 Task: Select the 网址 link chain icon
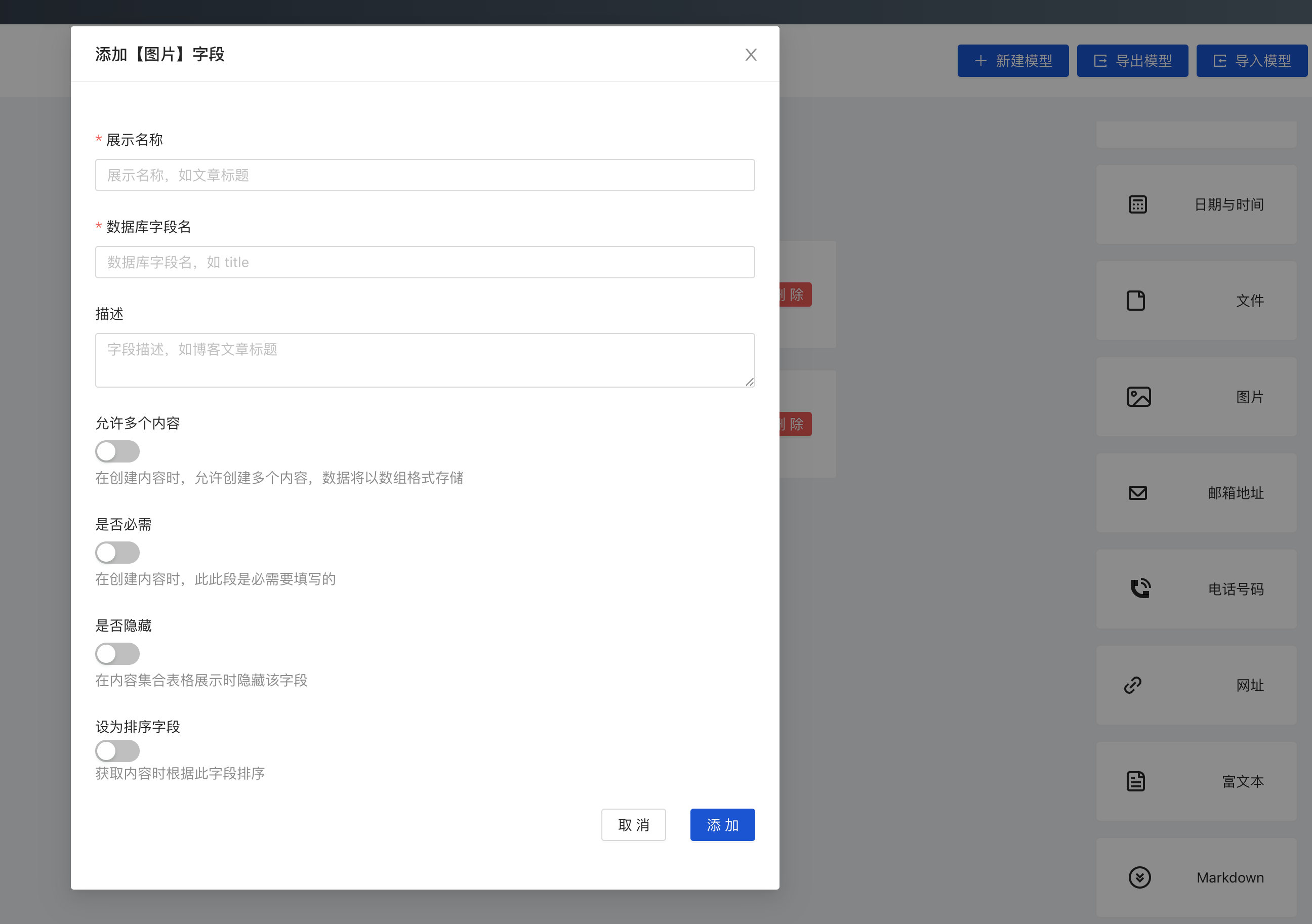click(1133, 685)
